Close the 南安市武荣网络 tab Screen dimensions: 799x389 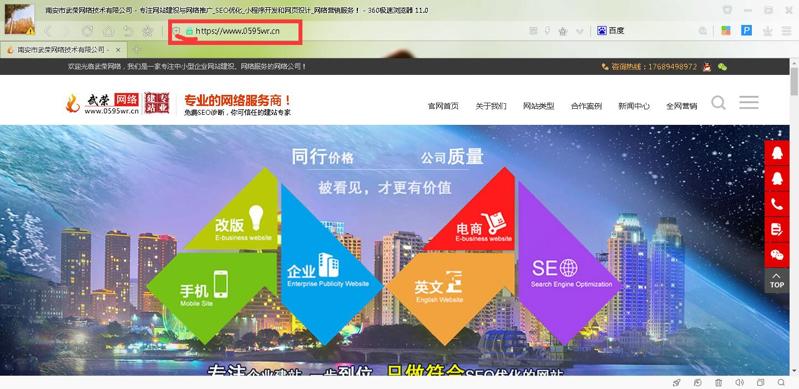118,50
